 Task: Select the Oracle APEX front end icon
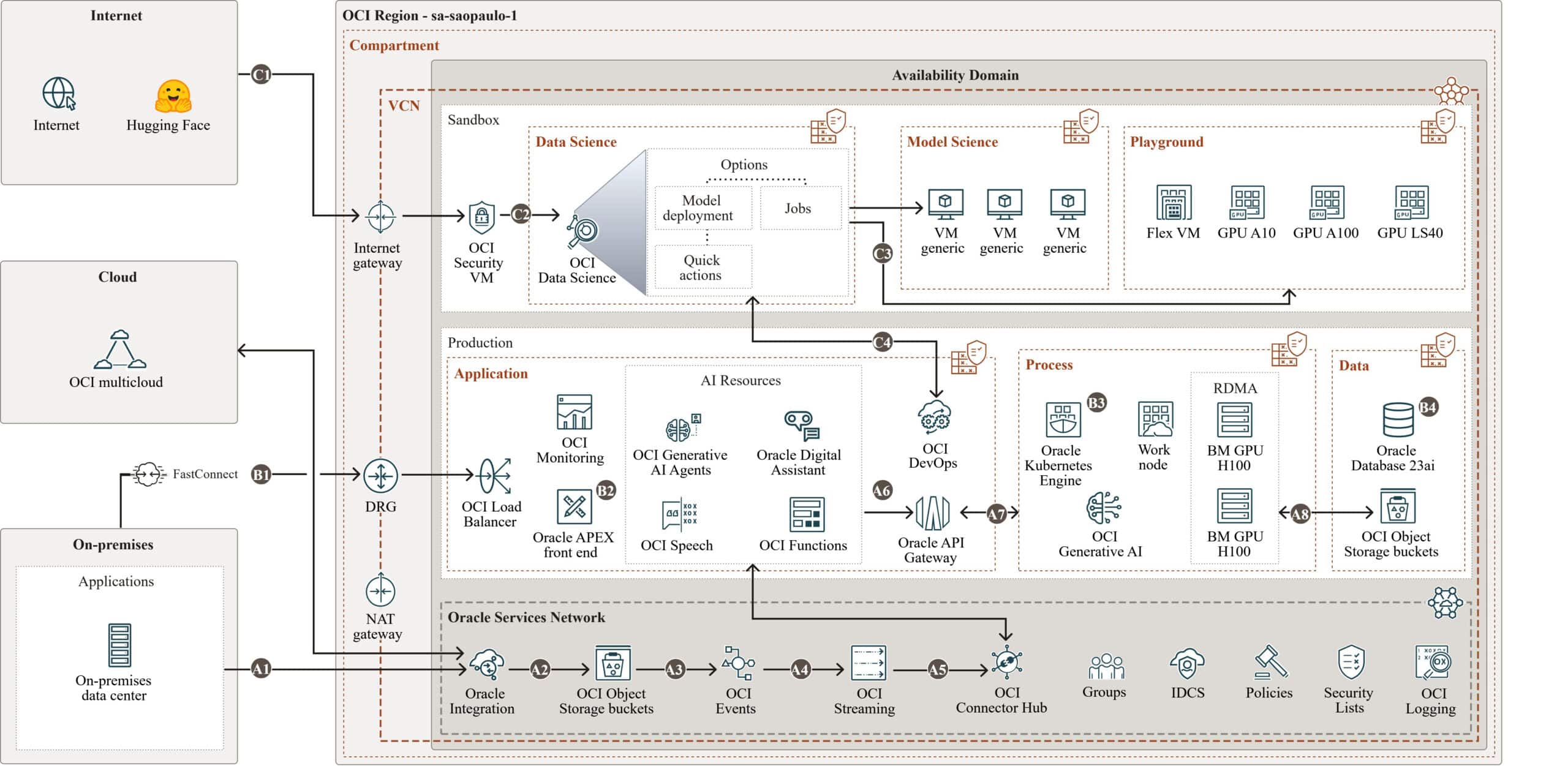pos(574,506)
